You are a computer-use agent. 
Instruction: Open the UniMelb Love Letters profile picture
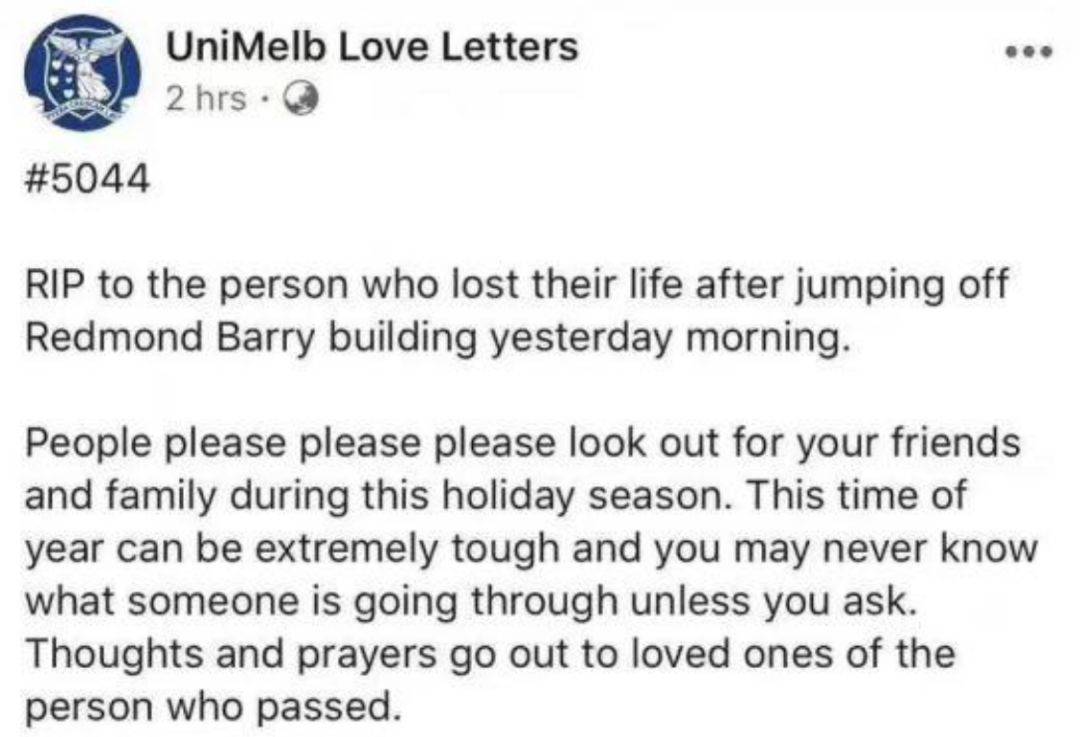point(82,73)
